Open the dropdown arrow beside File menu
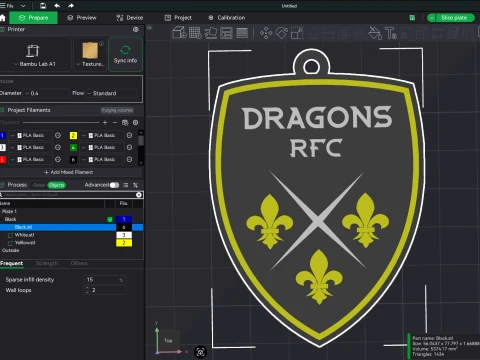This screenshot has height=360, width=480. click(23, 6)
